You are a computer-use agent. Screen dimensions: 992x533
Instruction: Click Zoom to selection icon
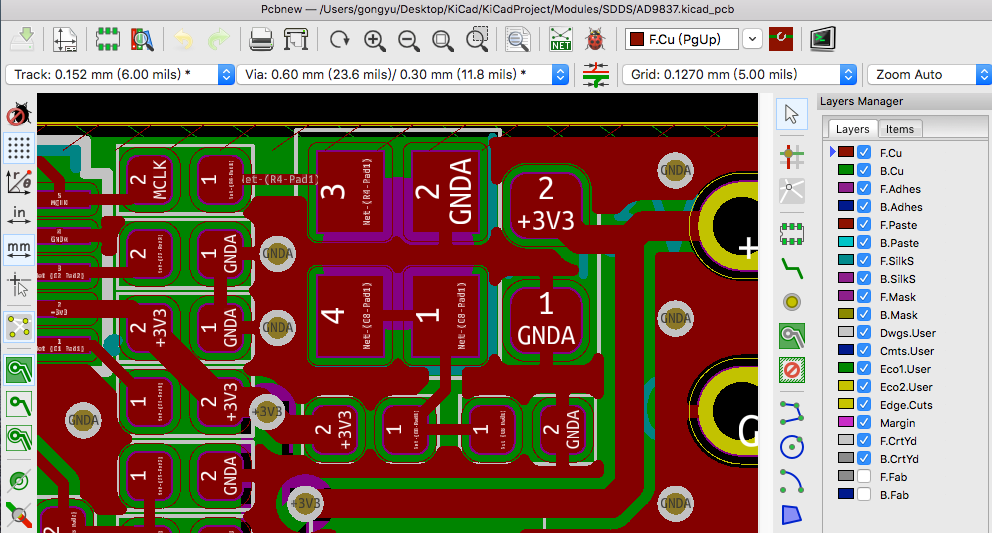tap(477, 39)
